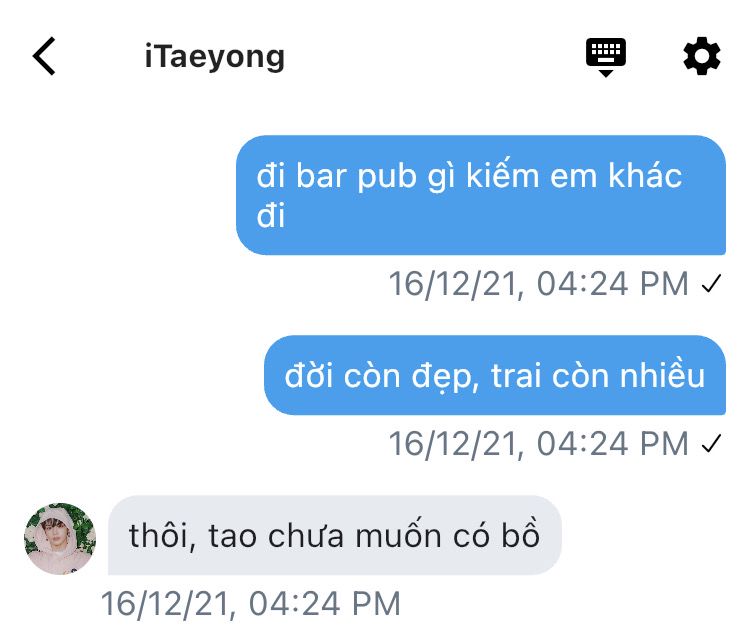Image resolution: width=750 pixels, height=631 pixels.
Task: Click the sent checkmark under second blue message
Action: click(711, 443)
